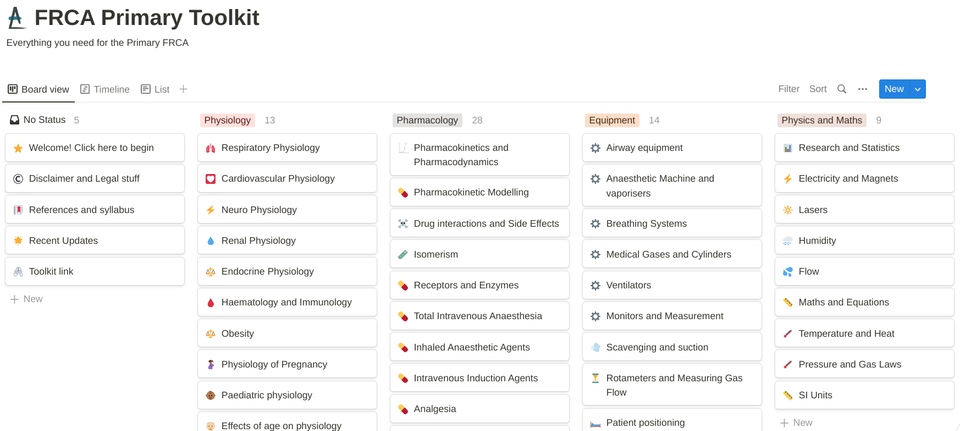Open the Filter options
The width and height of the screenshot is (960, 431).
coord(788,89)
